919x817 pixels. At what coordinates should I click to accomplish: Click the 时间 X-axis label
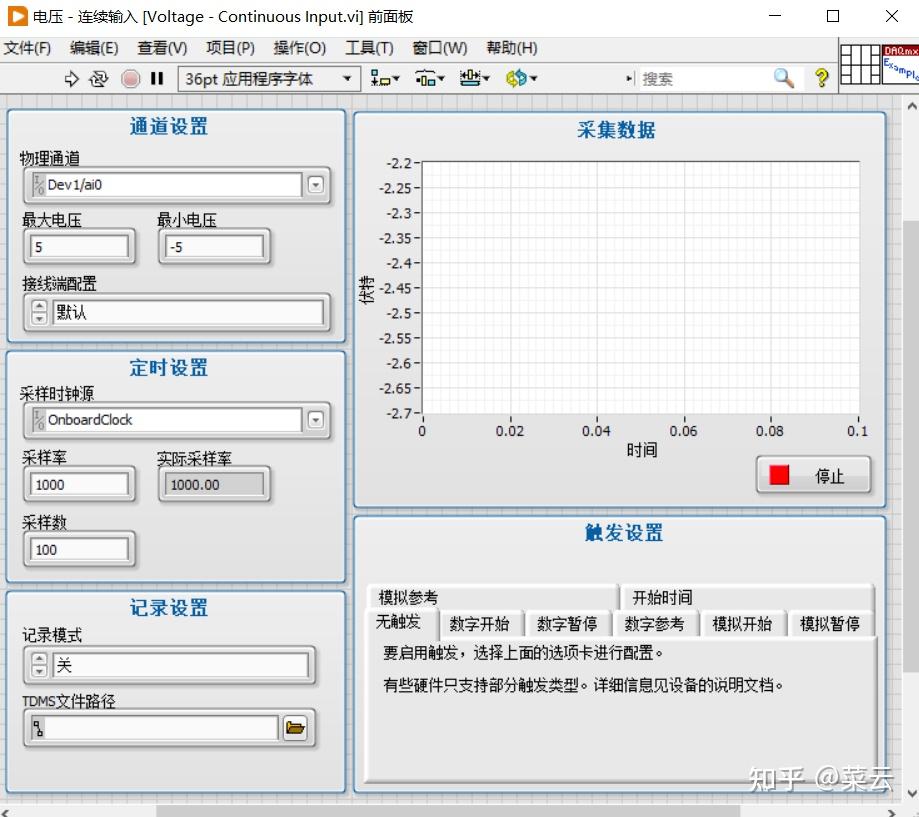642,450
